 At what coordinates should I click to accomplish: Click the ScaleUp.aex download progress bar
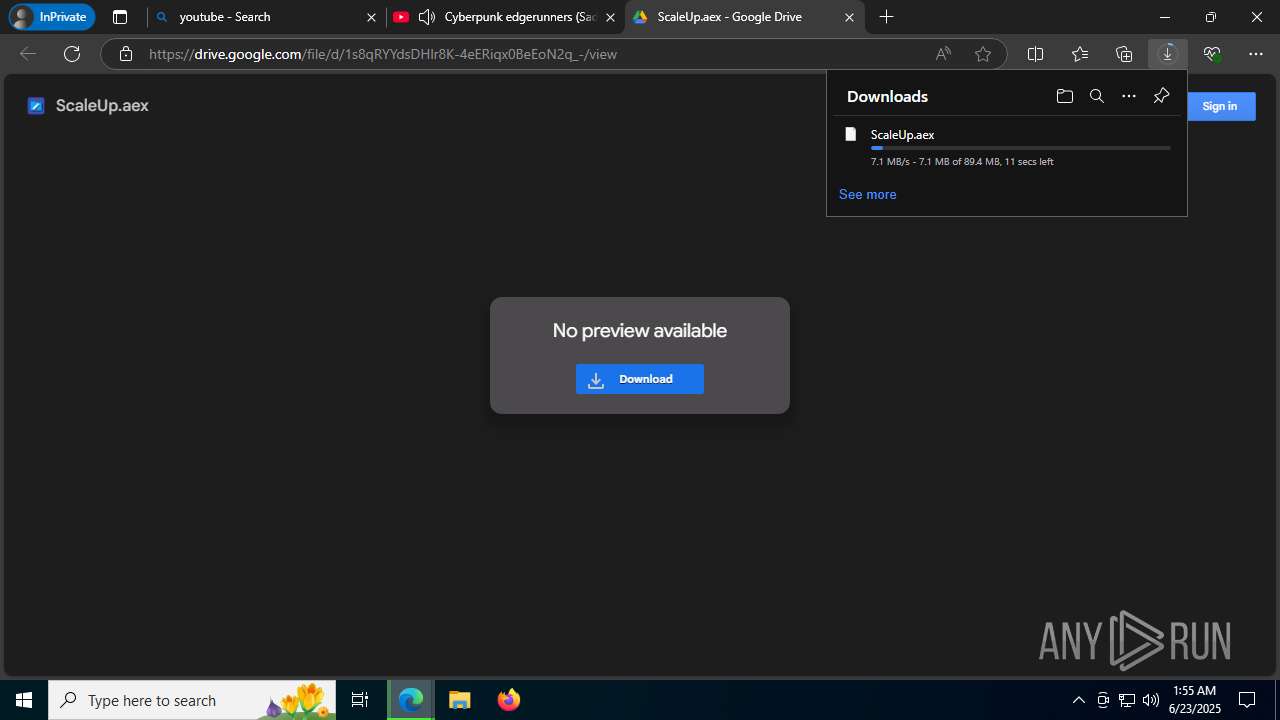click(1021, 148)
